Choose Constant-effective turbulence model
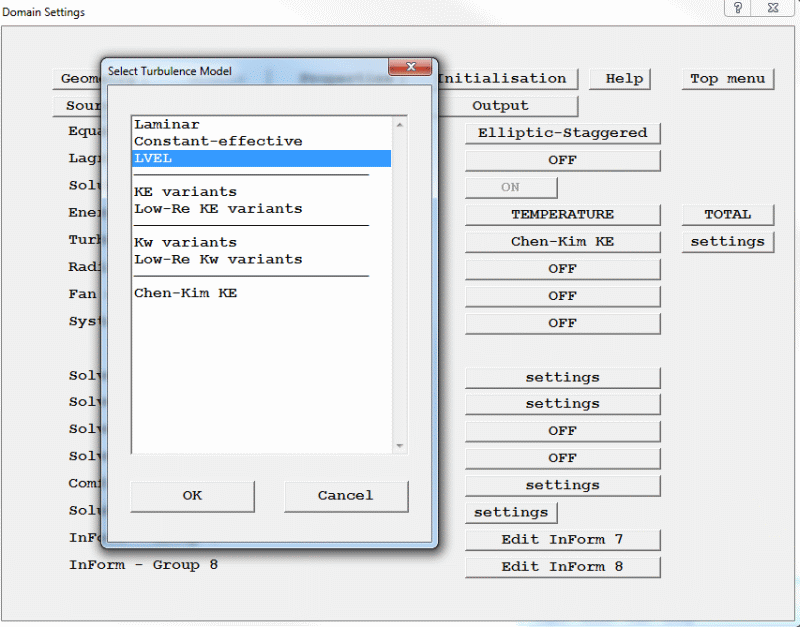Image resolution: width=800 pixels, height=627 pixels. coord(218,142)
